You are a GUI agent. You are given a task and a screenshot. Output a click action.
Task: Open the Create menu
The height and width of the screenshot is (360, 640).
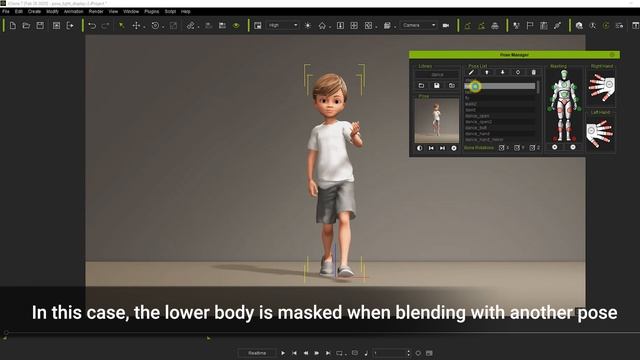(x=34, y=11)
